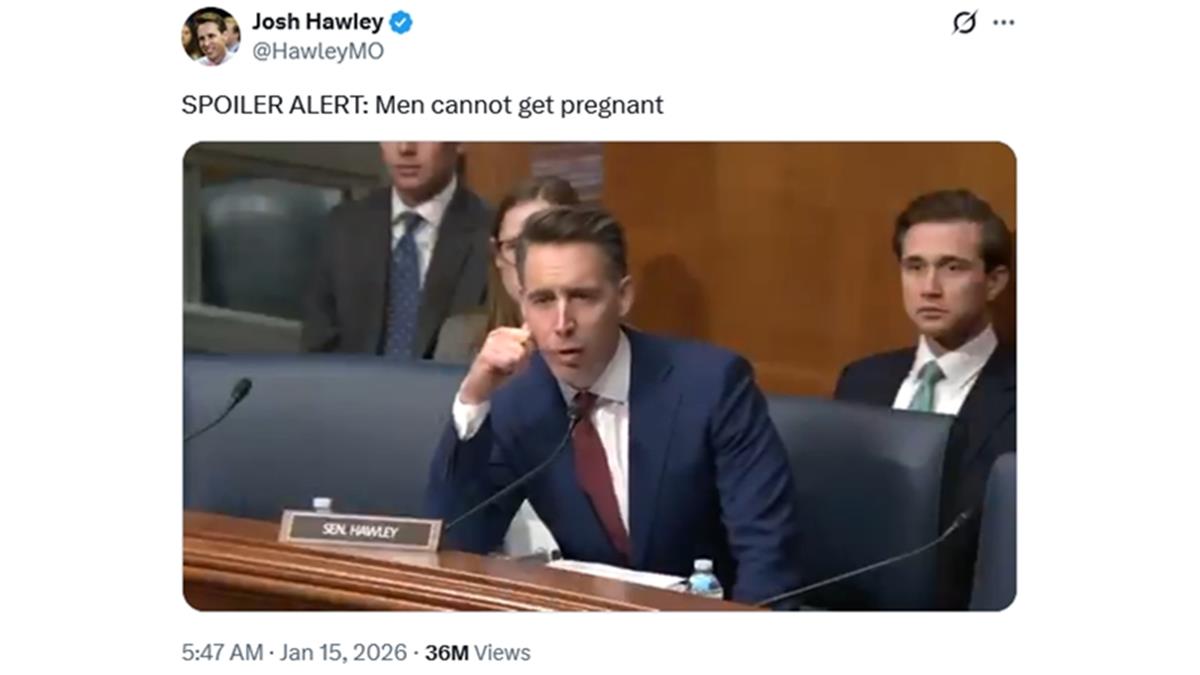The width and height of the screenshot is (1200, 675).
Task: Open Josh Hawley's profile avatar
Action: [x=210, y=36]
